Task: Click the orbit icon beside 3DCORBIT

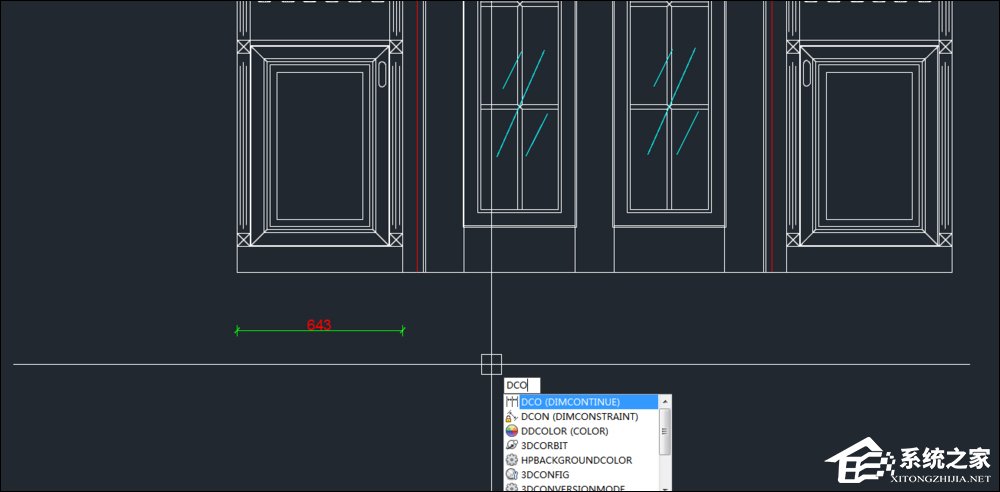Action: point(511,445)
